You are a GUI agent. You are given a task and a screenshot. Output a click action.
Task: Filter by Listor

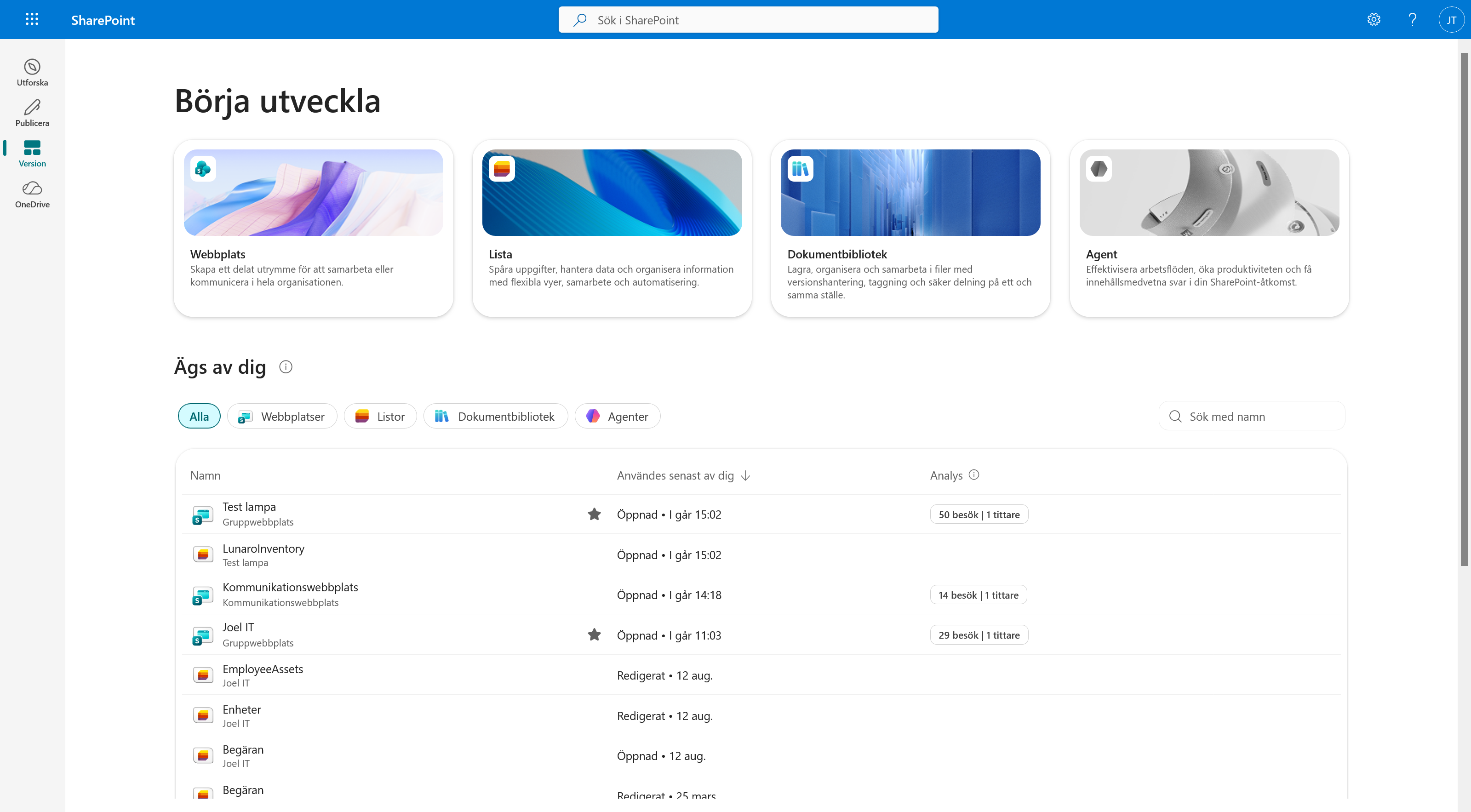point(380,416)
